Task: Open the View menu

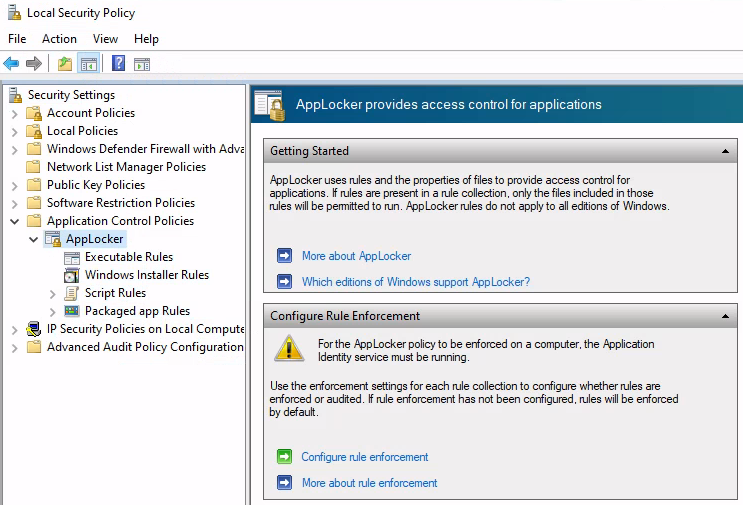Action: (105, 39)
